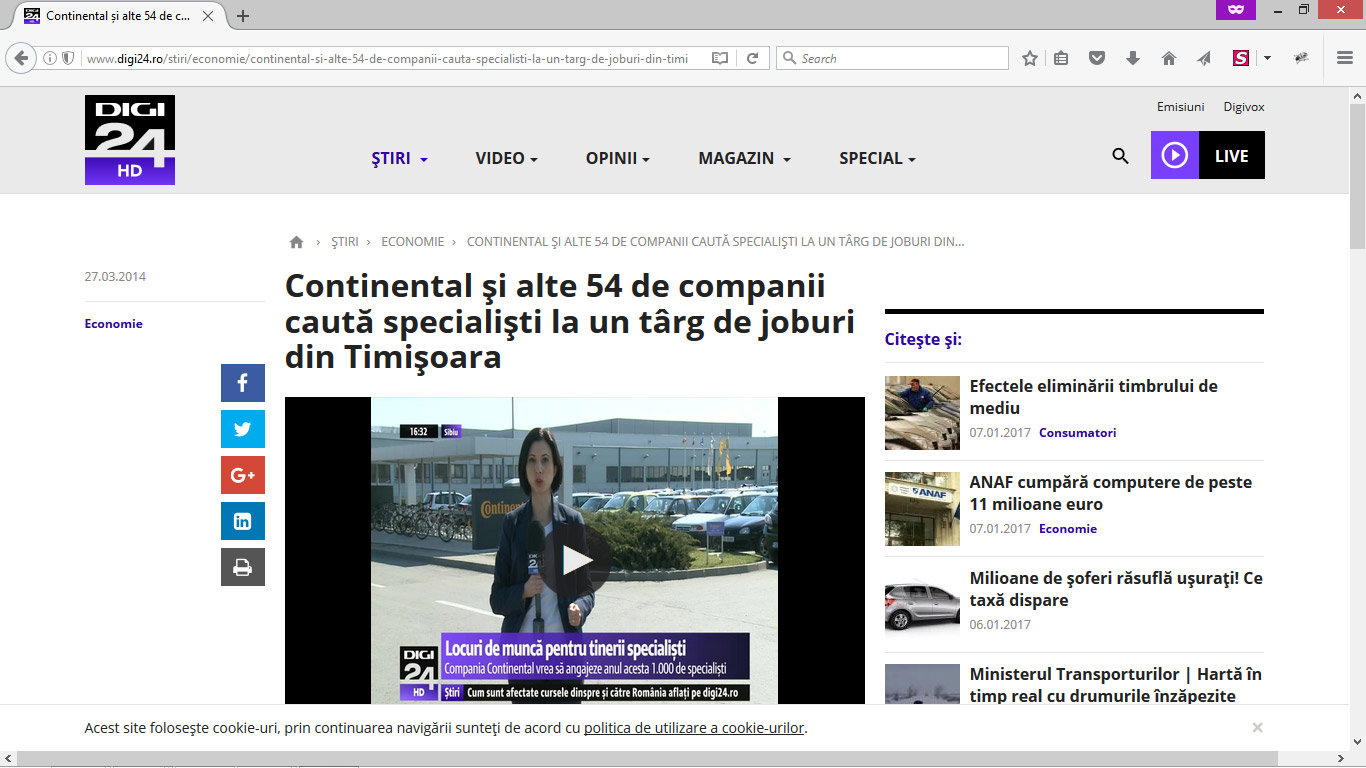Click Consumatori category tag
Image resolution: width=1366 pixels, height=768 pixels.
click(1078, 433)
